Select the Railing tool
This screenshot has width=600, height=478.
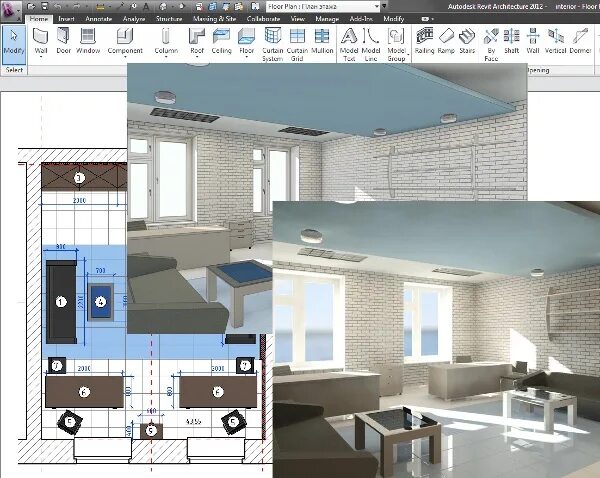point(424,41)
